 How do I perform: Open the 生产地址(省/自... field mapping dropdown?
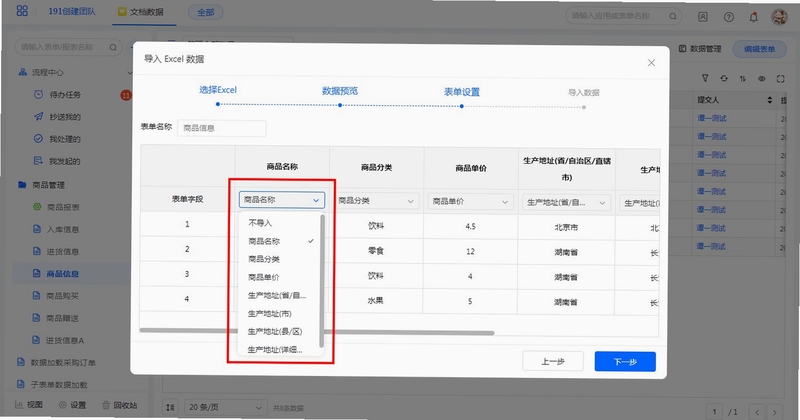(x=566, y=203)
